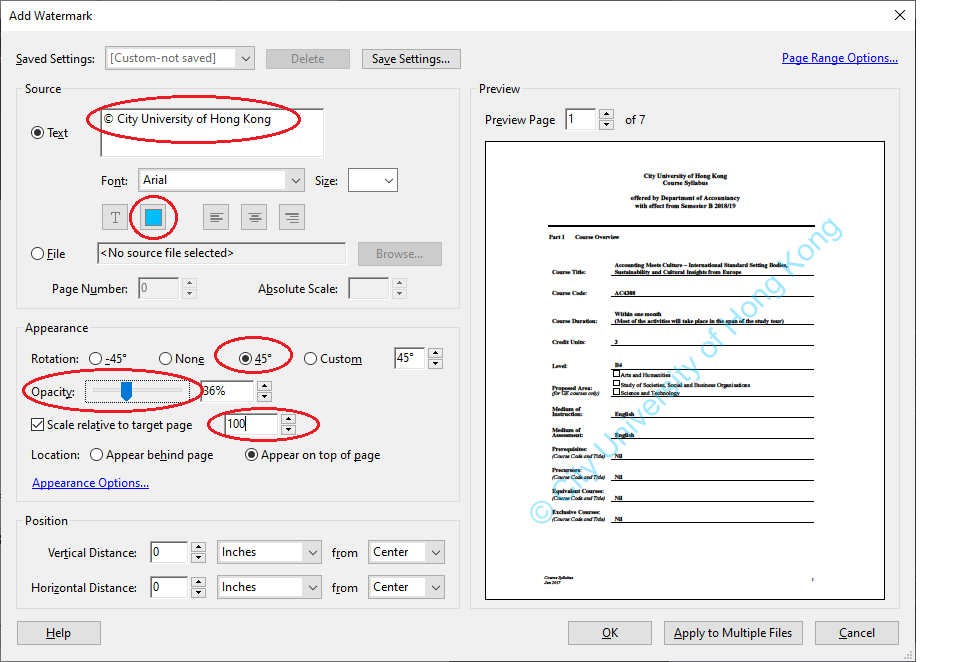Open Page Range Options
Viewport: 955px width, 662px height.
pyautogui.click(x=839, y=57)
